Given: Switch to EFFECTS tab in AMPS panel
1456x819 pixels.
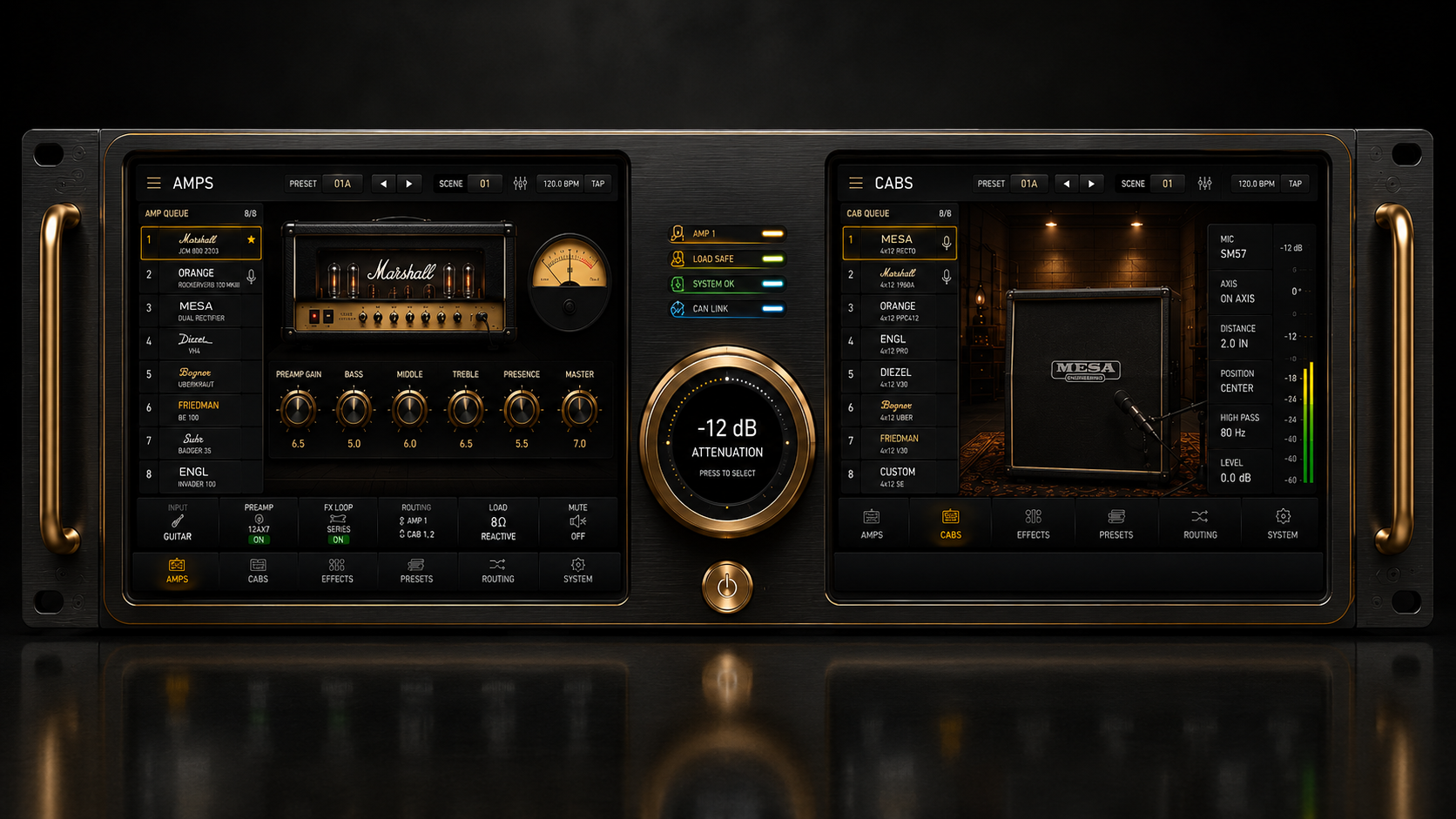Looking at the screenshot, I should 337,571.
